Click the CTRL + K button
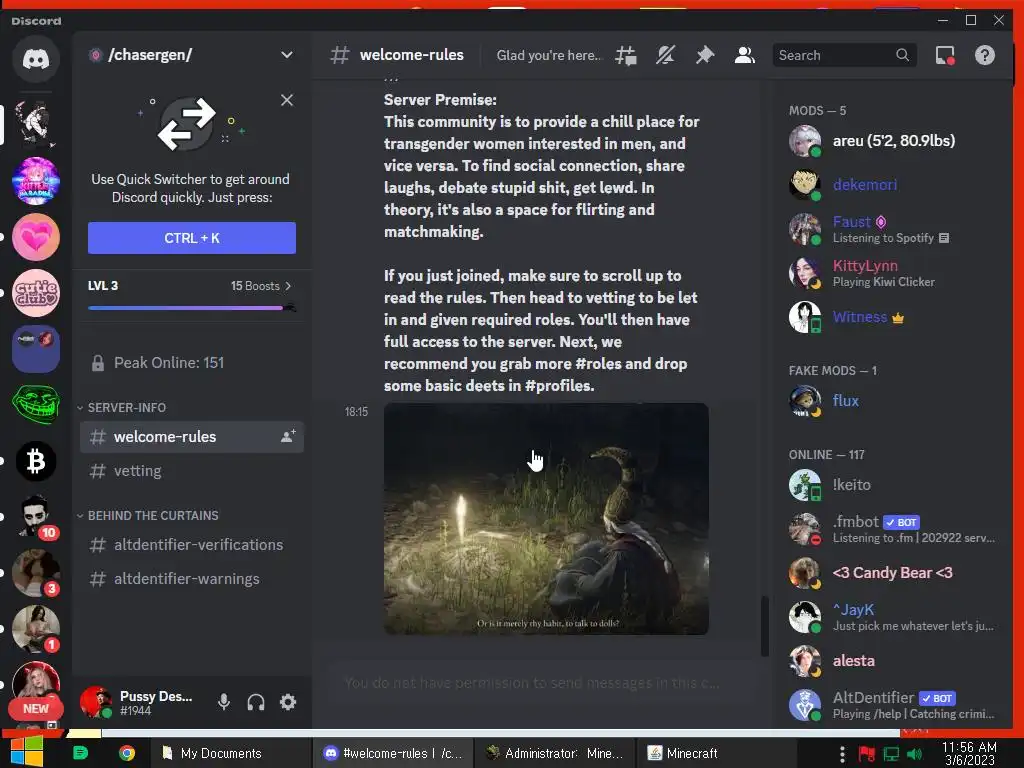This screenshot has height=768, width=1024. [x=192, y=238]
